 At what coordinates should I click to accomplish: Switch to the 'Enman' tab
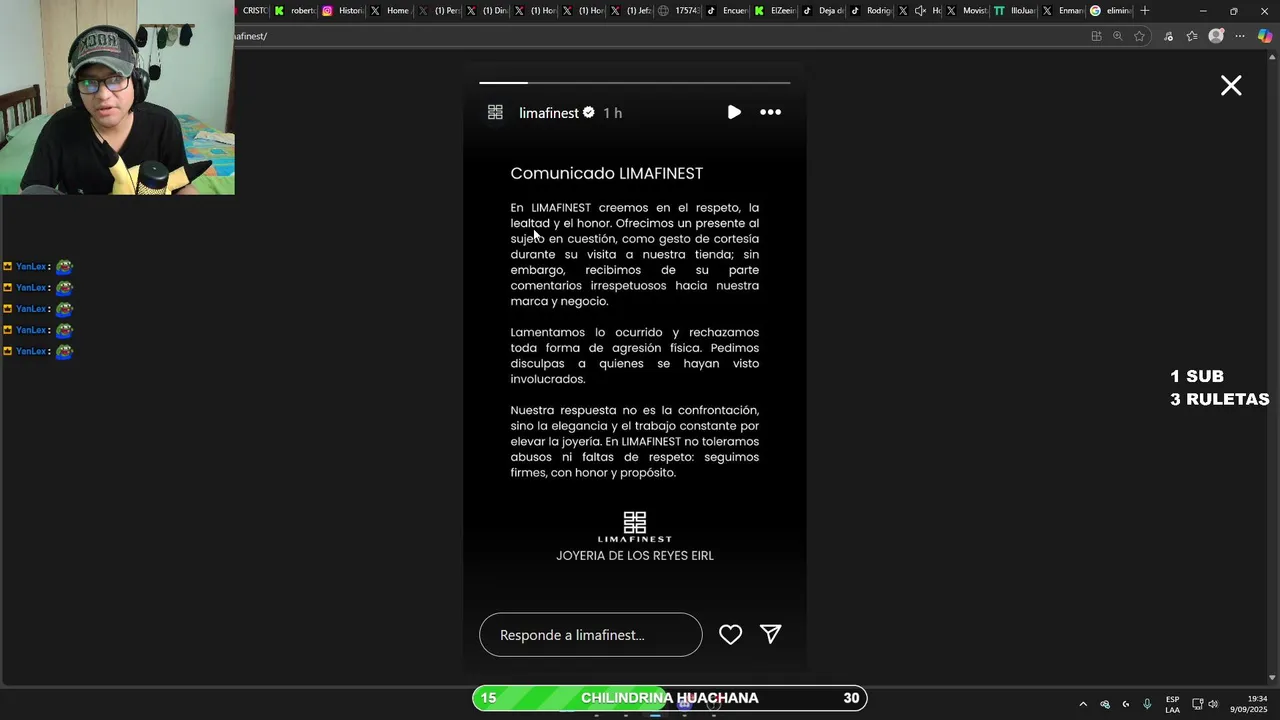[x=1062, y=11]
